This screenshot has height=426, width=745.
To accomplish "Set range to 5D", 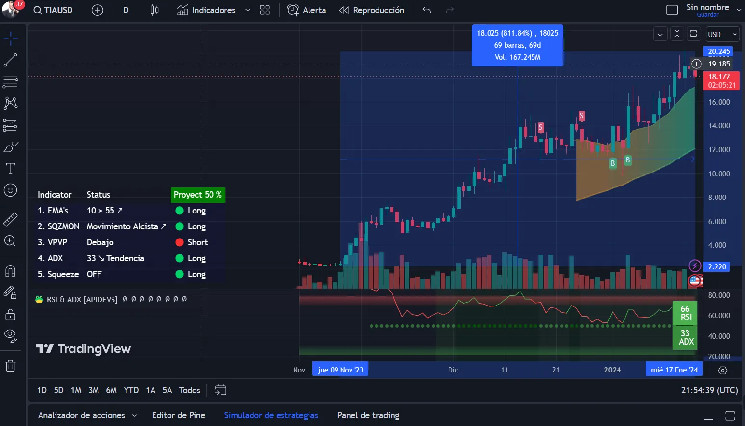I will tap(58, 390).
